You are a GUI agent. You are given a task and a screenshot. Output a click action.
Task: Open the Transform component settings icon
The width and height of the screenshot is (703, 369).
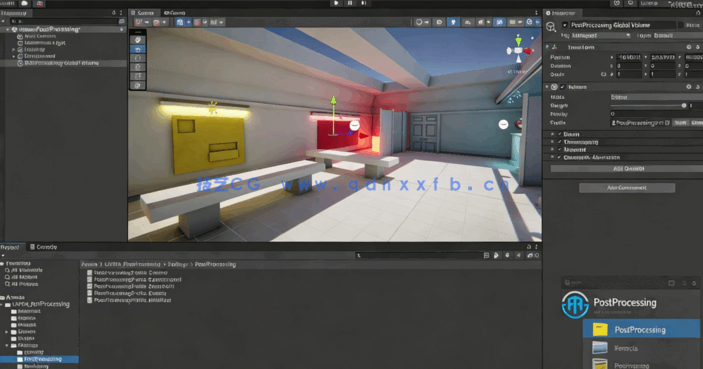(689, 47)
